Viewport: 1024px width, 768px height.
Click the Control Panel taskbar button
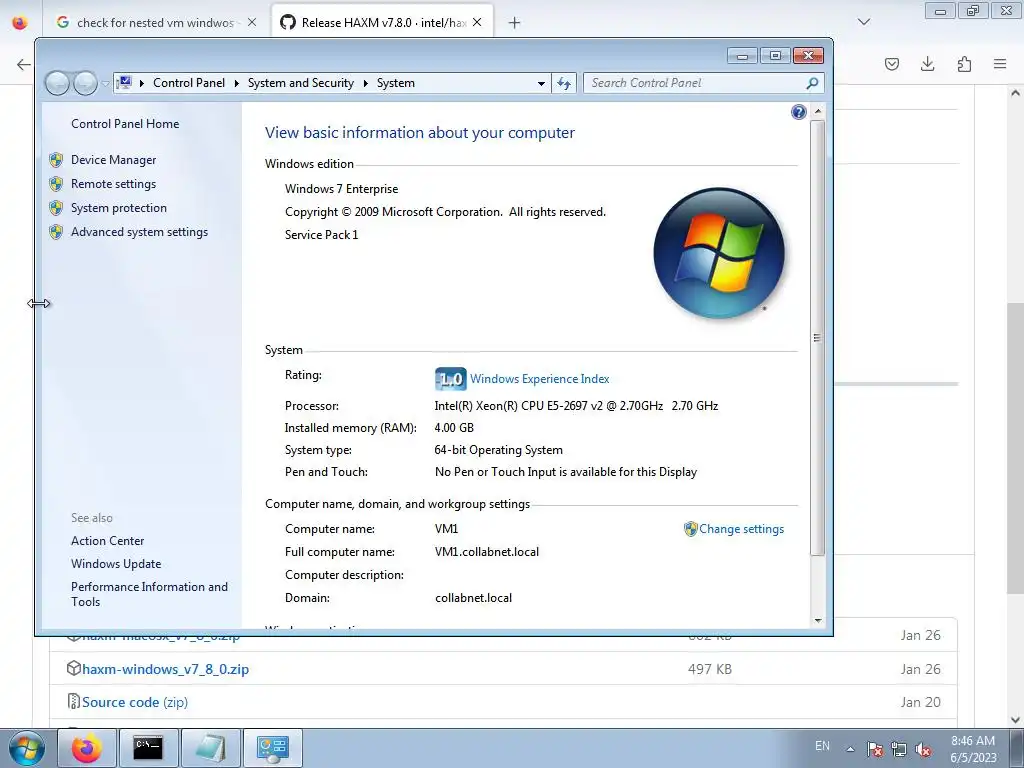coord(272,748)
